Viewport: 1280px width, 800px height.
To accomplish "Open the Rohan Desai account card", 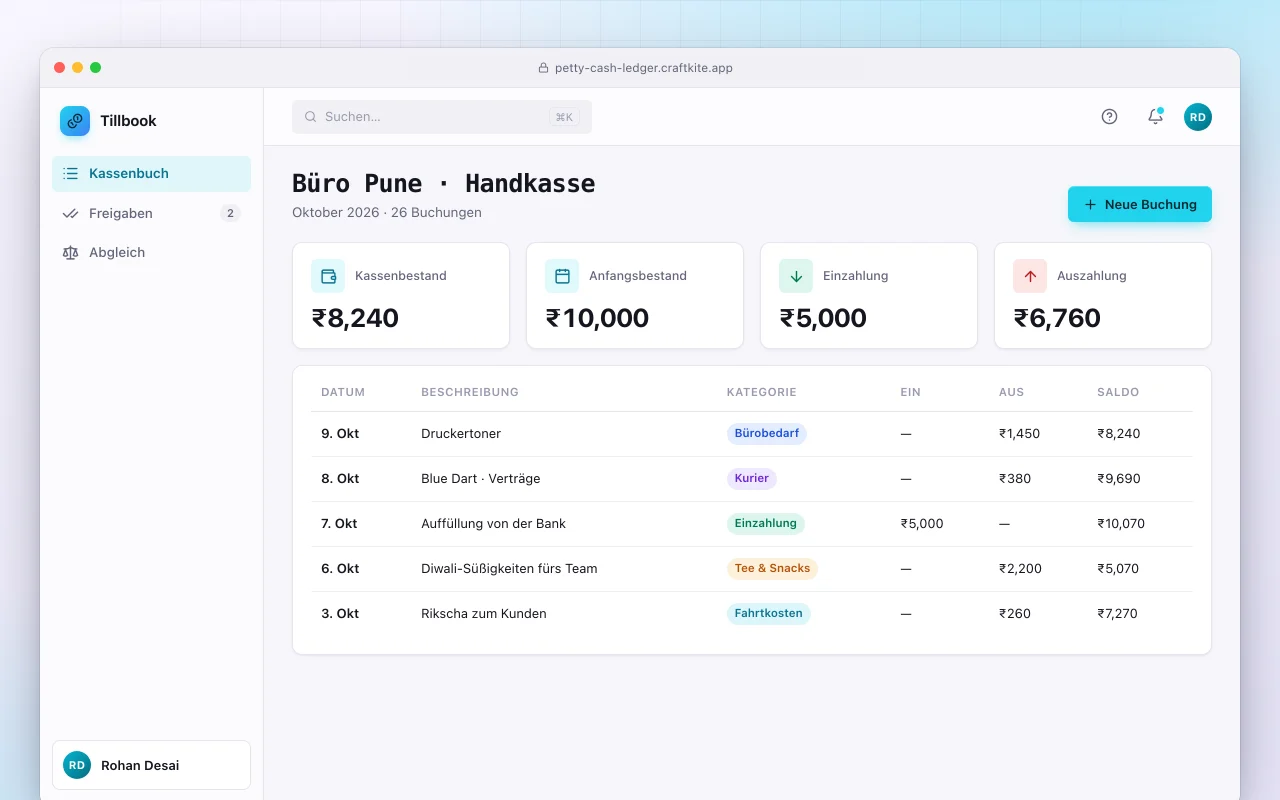I will click(x=151, y=765).
